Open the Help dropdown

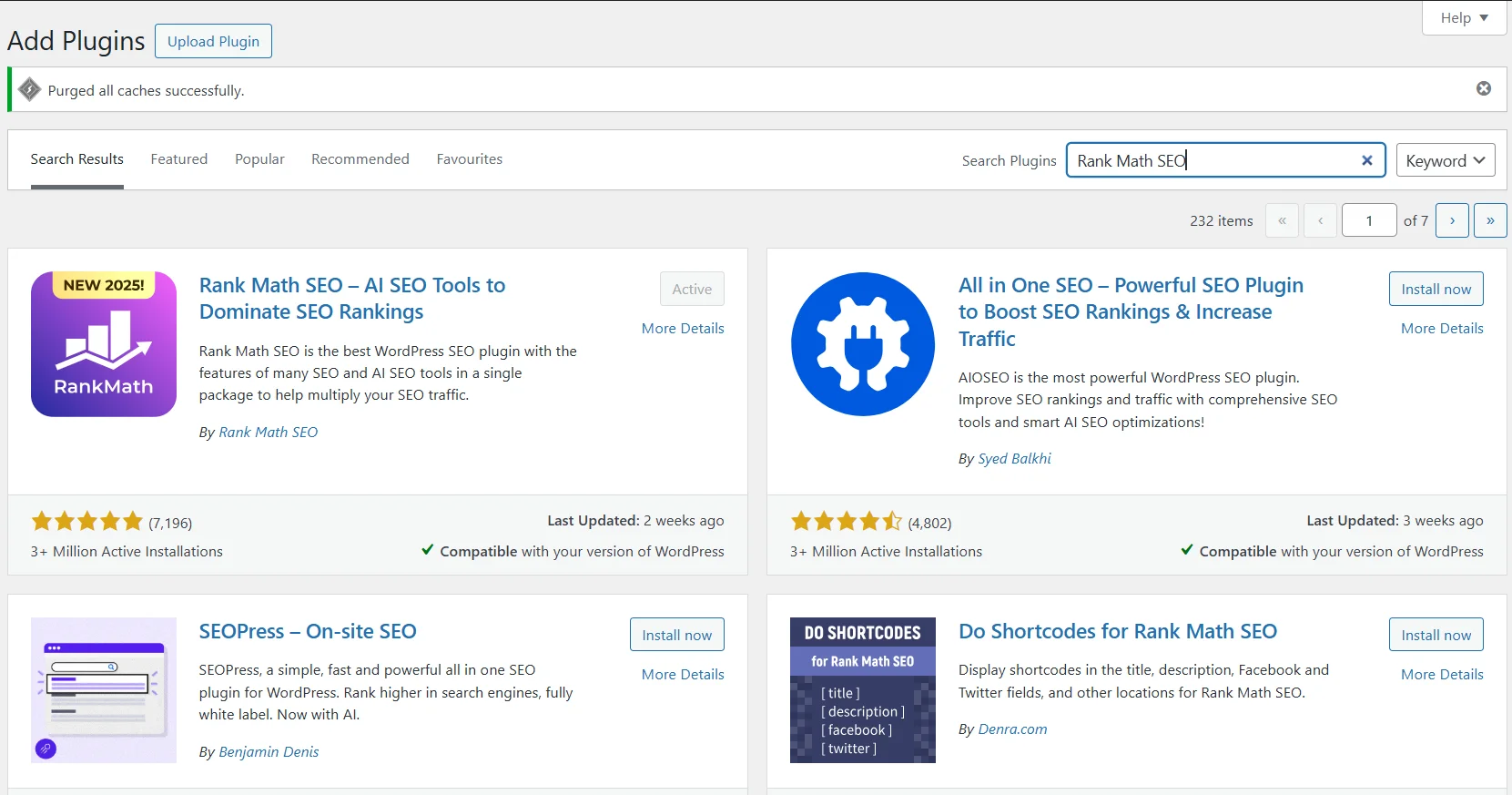(x=1464, y=17)
